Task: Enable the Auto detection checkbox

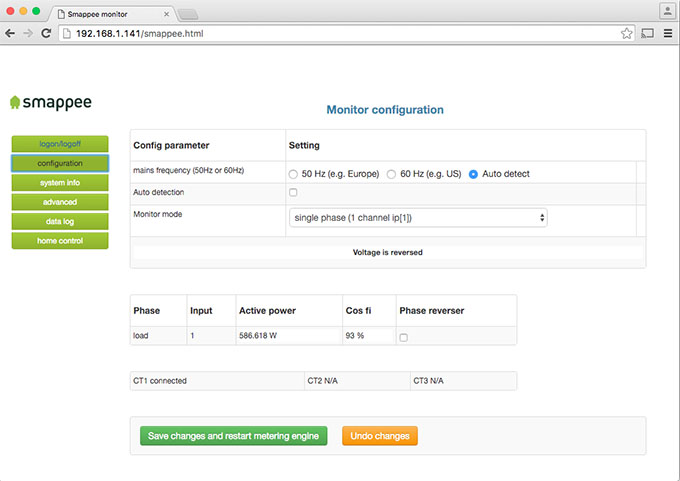Action: tap(293, 193)
